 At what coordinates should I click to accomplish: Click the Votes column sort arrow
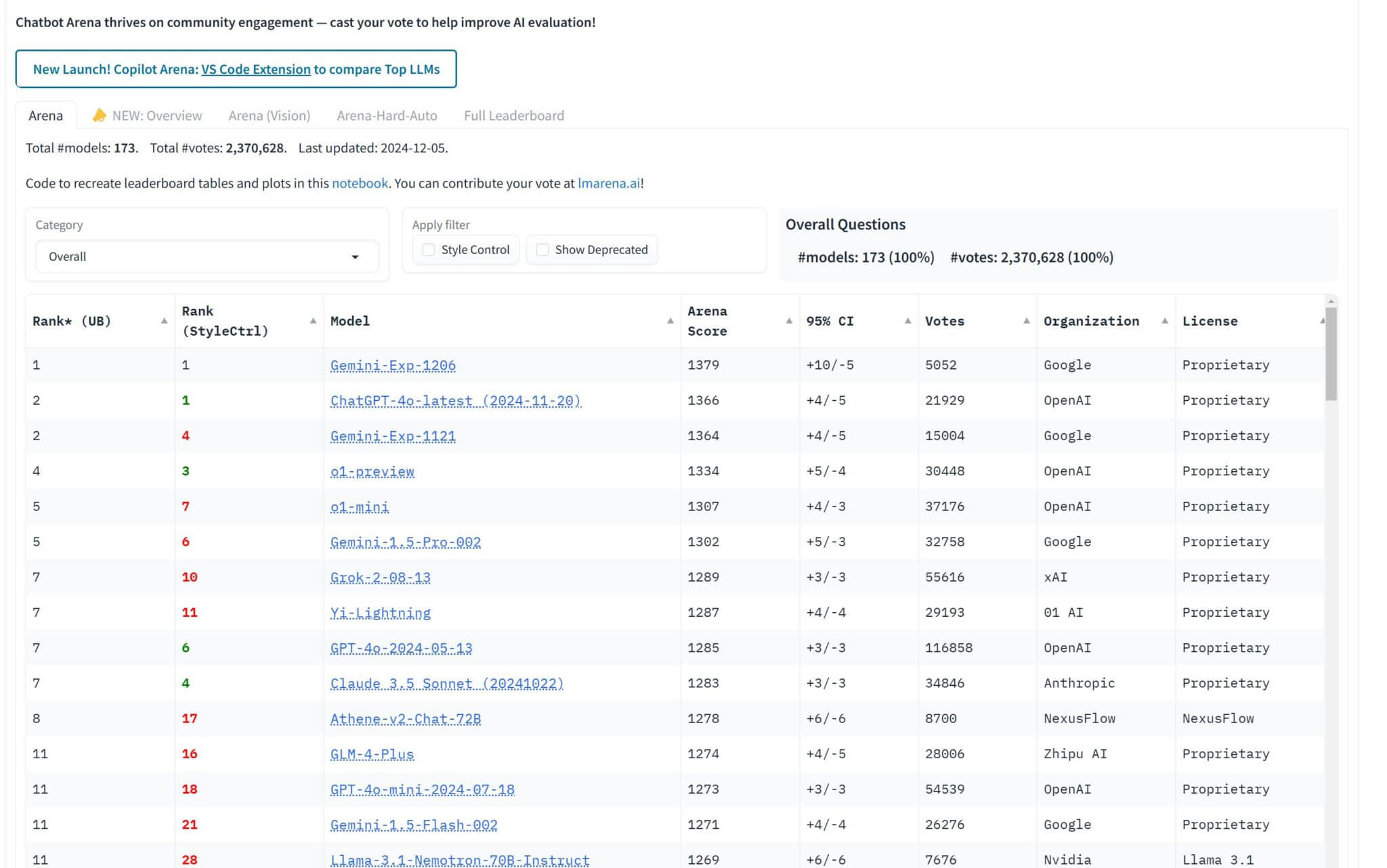coord(1026,321)
